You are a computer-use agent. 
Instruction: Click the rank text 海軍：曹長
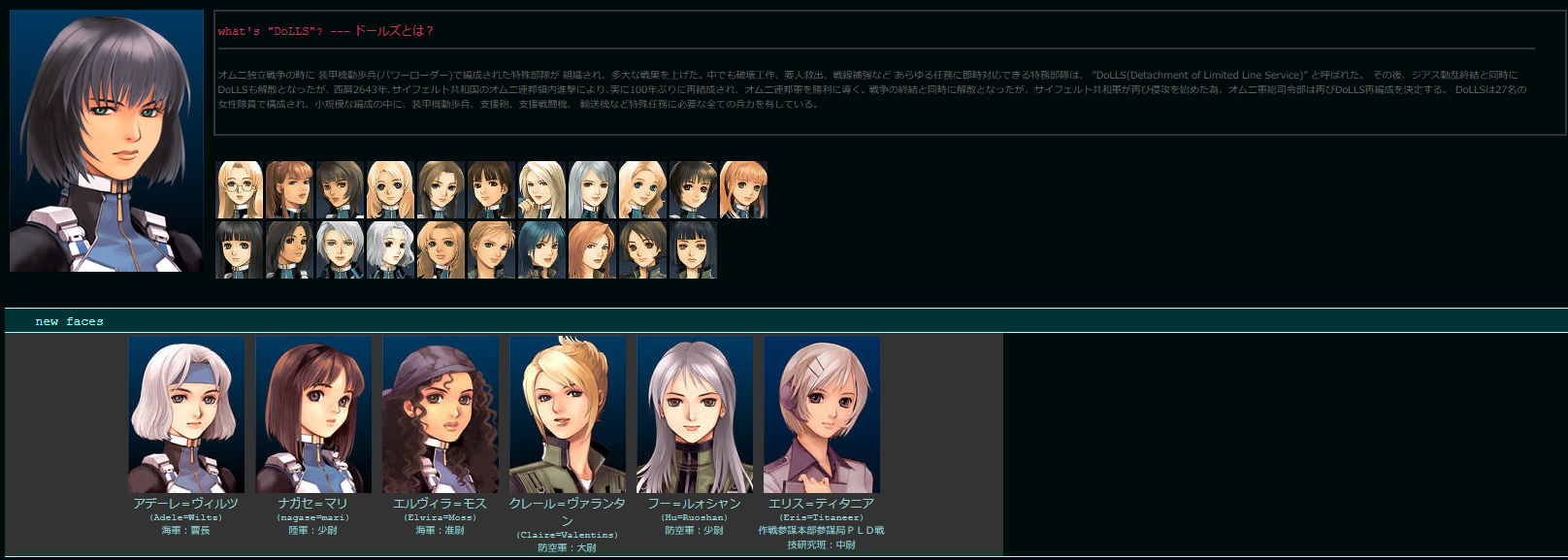(186, 531)
